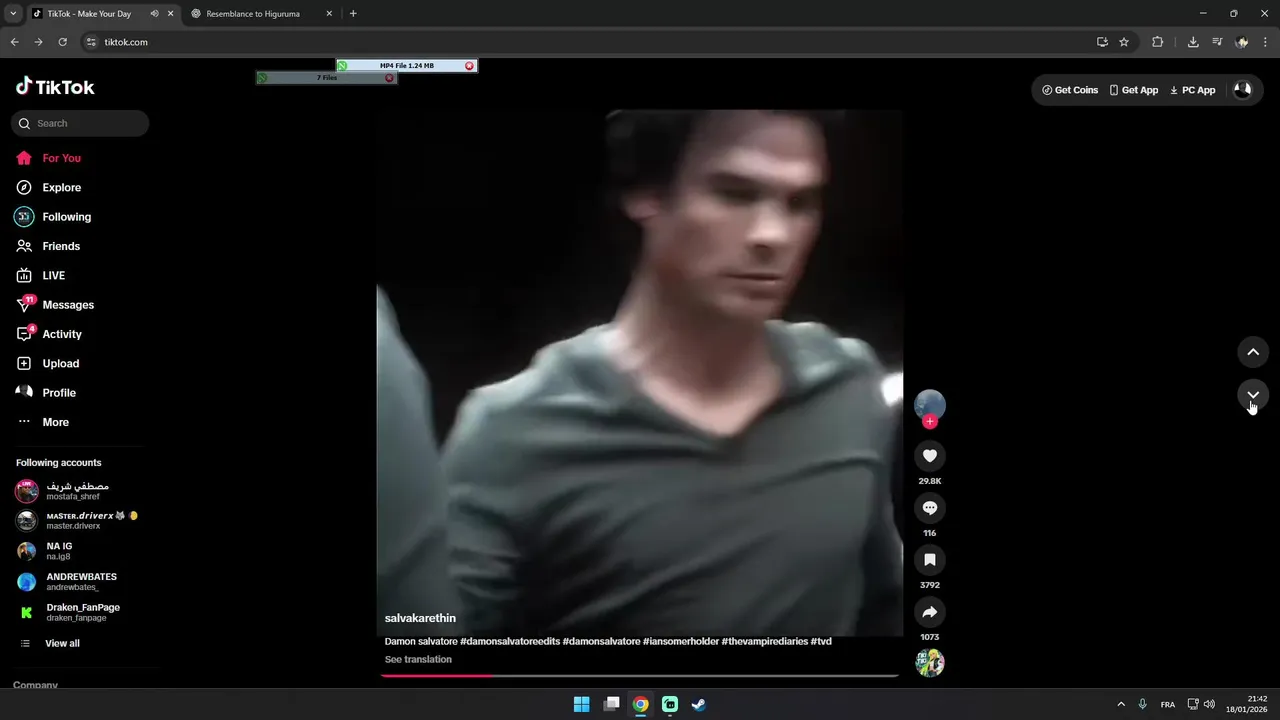Click the #tvd hashtag
The image size is (1280, 720).
coord(821,641)
